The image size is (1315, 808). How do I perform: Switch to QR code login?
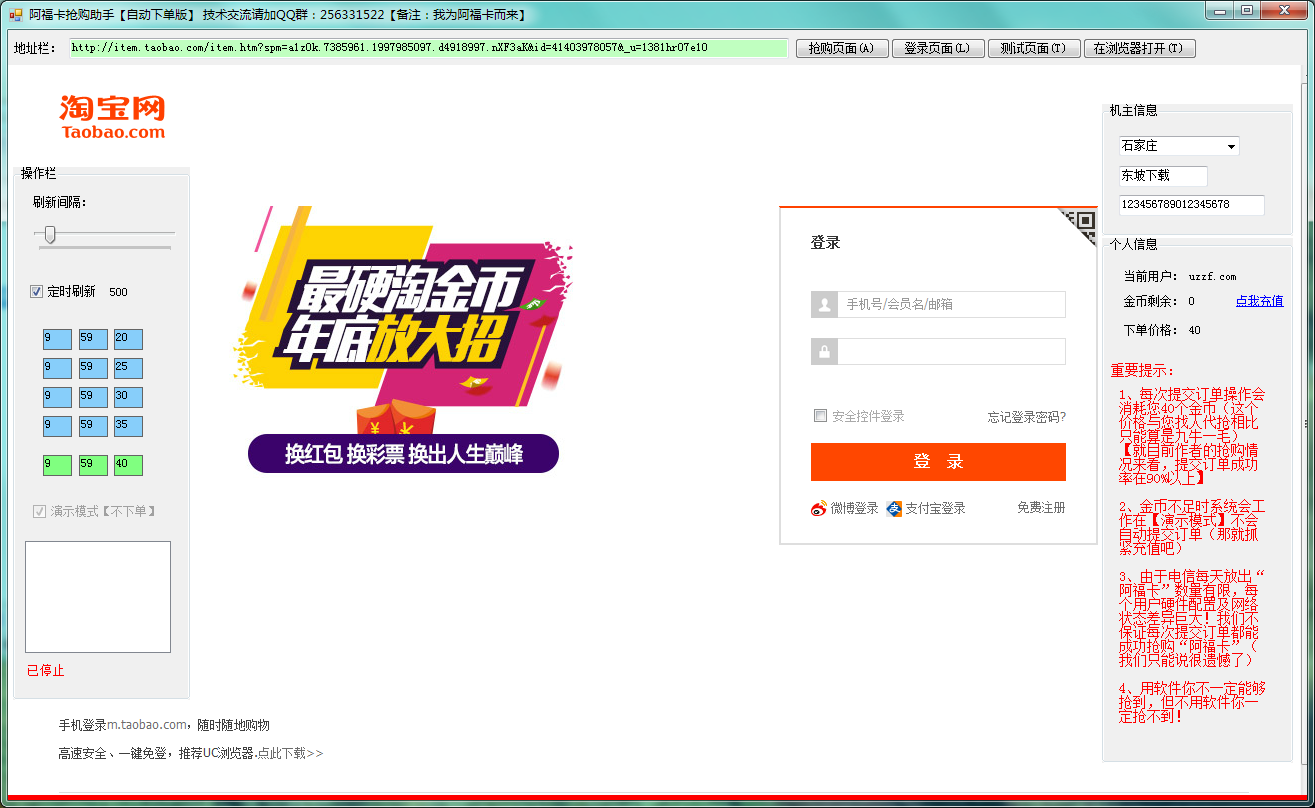tap(1078, 226)
